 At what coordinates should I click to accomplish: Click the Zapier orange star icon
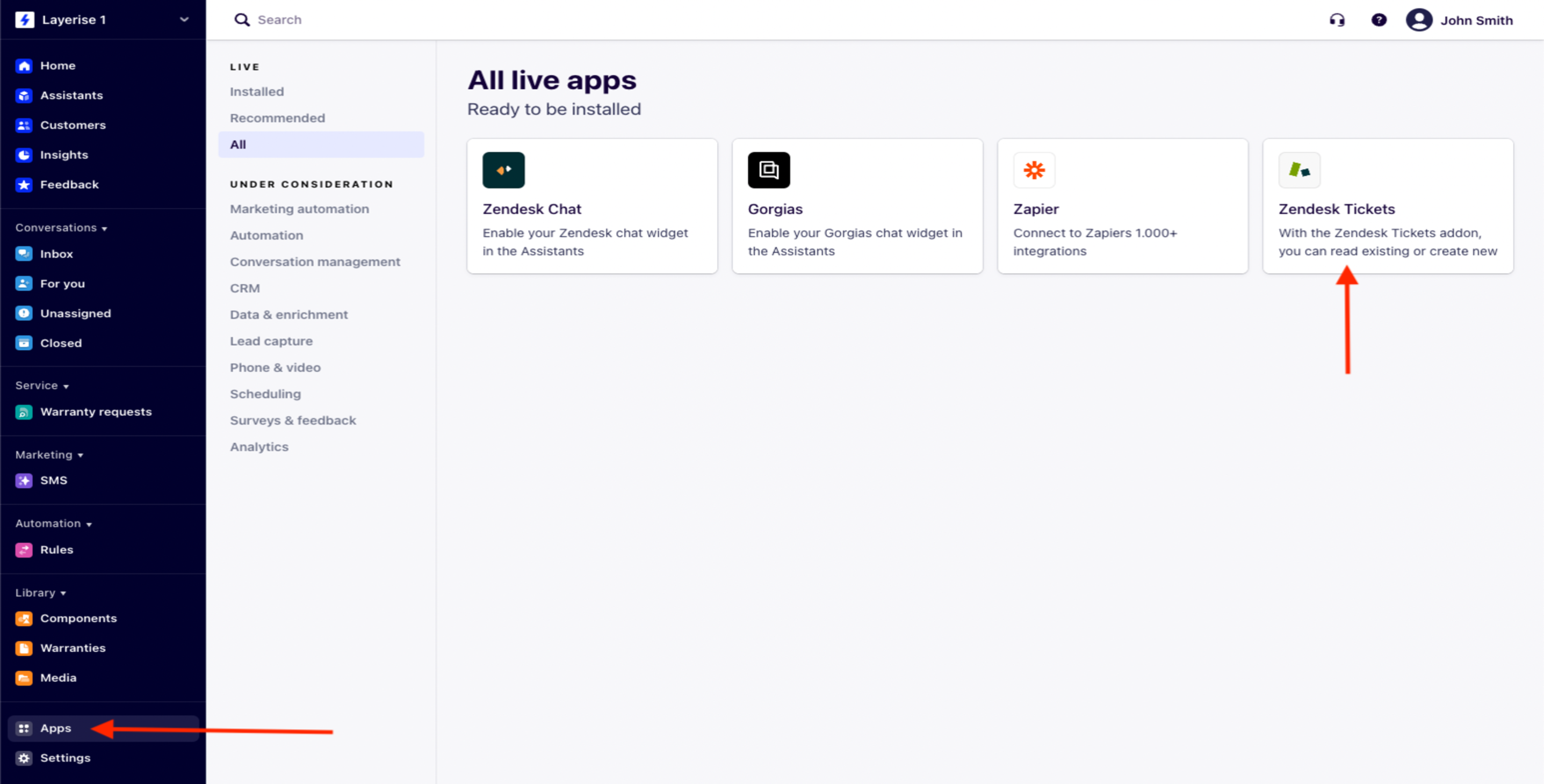tap(1034, 170)
